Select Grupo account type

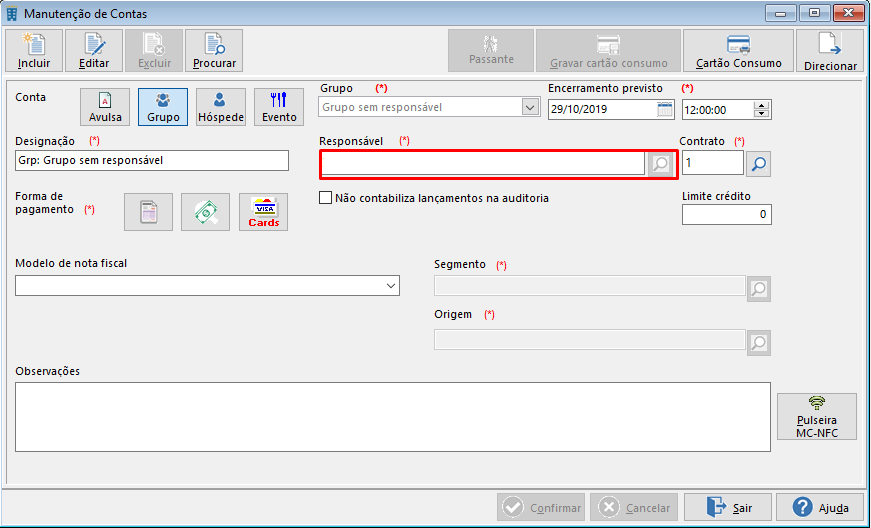[163, 107]
